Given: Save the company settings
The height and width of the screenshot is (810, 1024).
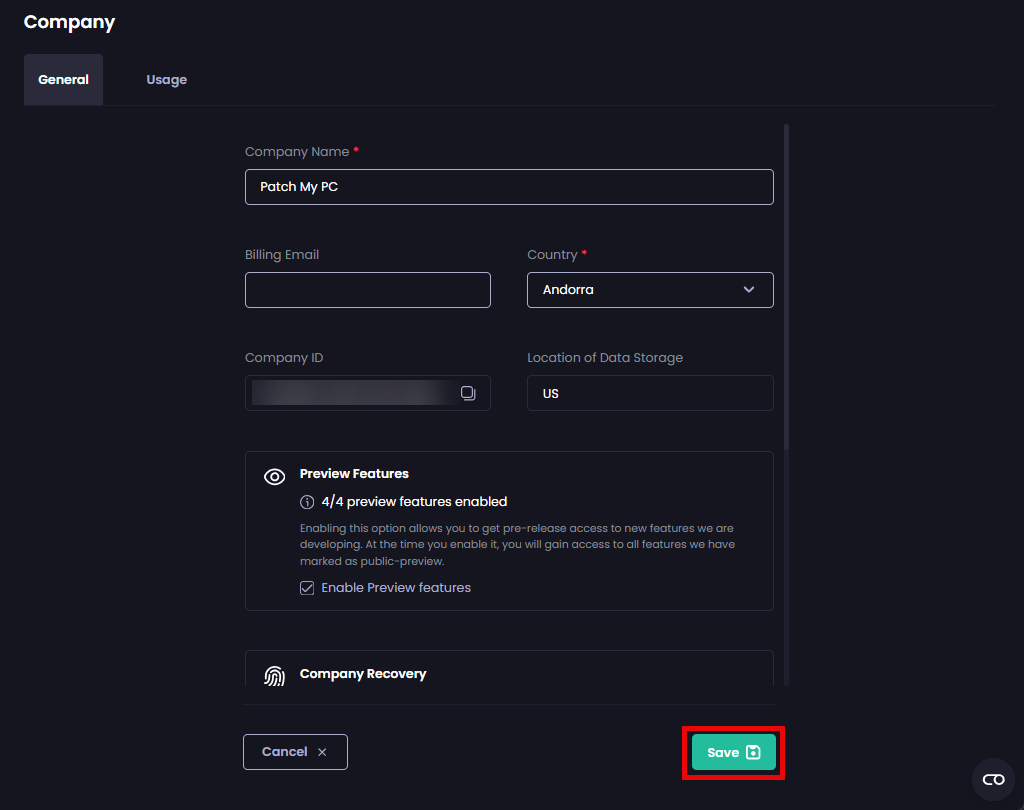Looking at the screenshot, I should click(x=733, y=751).
